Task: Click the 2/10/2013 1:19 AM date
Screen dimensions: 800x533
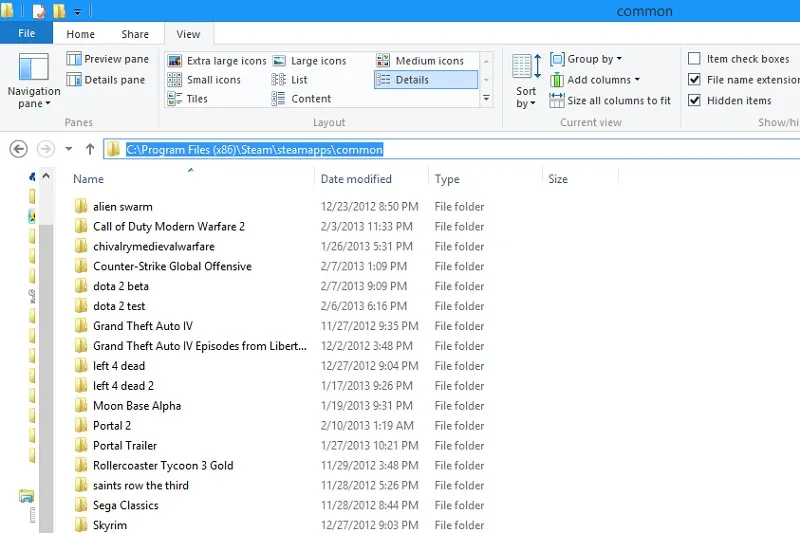Action: coord(367,425)
